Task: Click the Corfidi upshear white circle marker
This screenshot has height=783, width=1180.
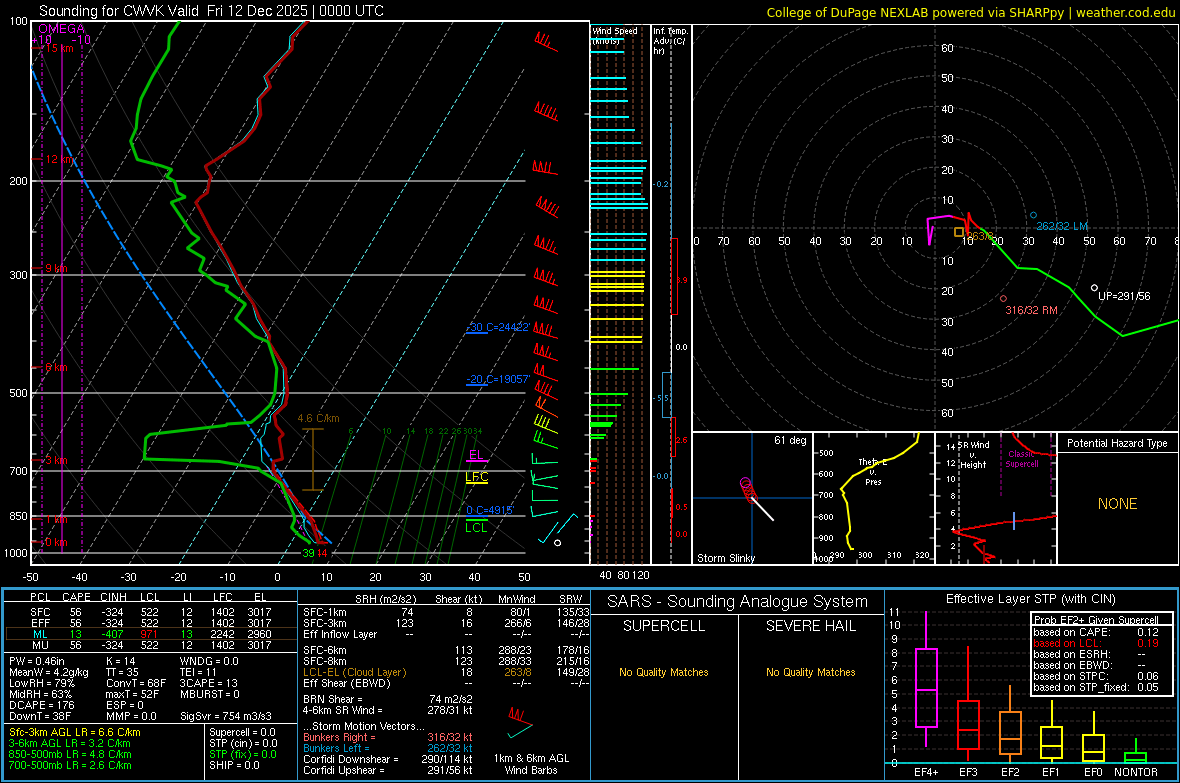Action: click(1094, 288)
